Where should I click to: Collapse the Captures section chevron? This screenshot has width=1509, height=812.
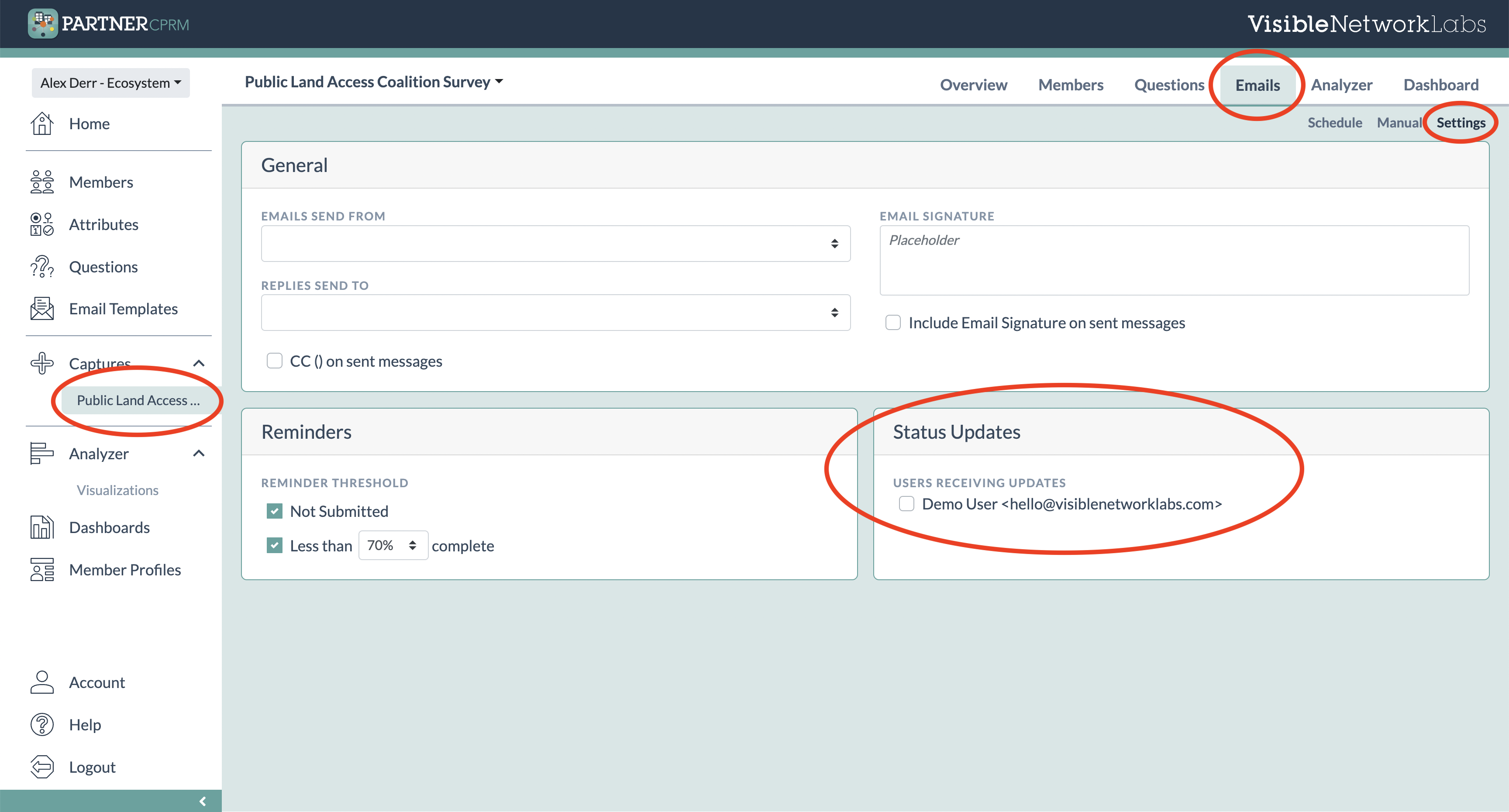coord(199,363)
